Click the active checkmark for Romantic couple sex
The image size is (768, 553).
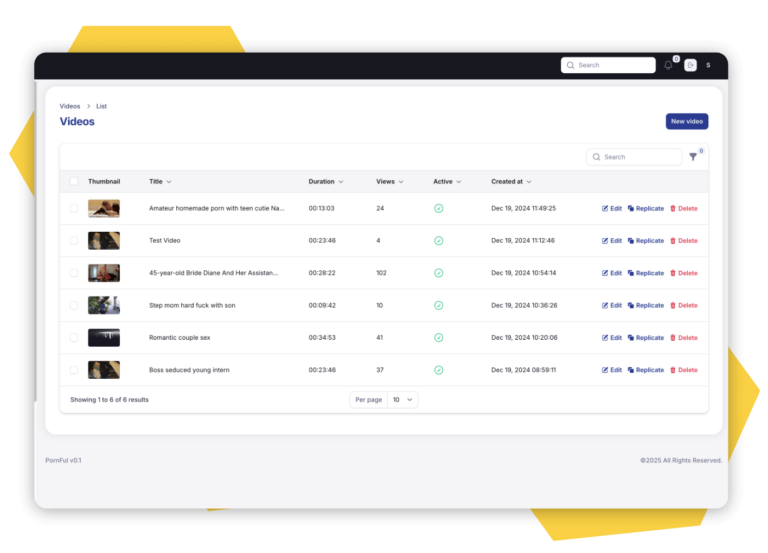point(439,337)
